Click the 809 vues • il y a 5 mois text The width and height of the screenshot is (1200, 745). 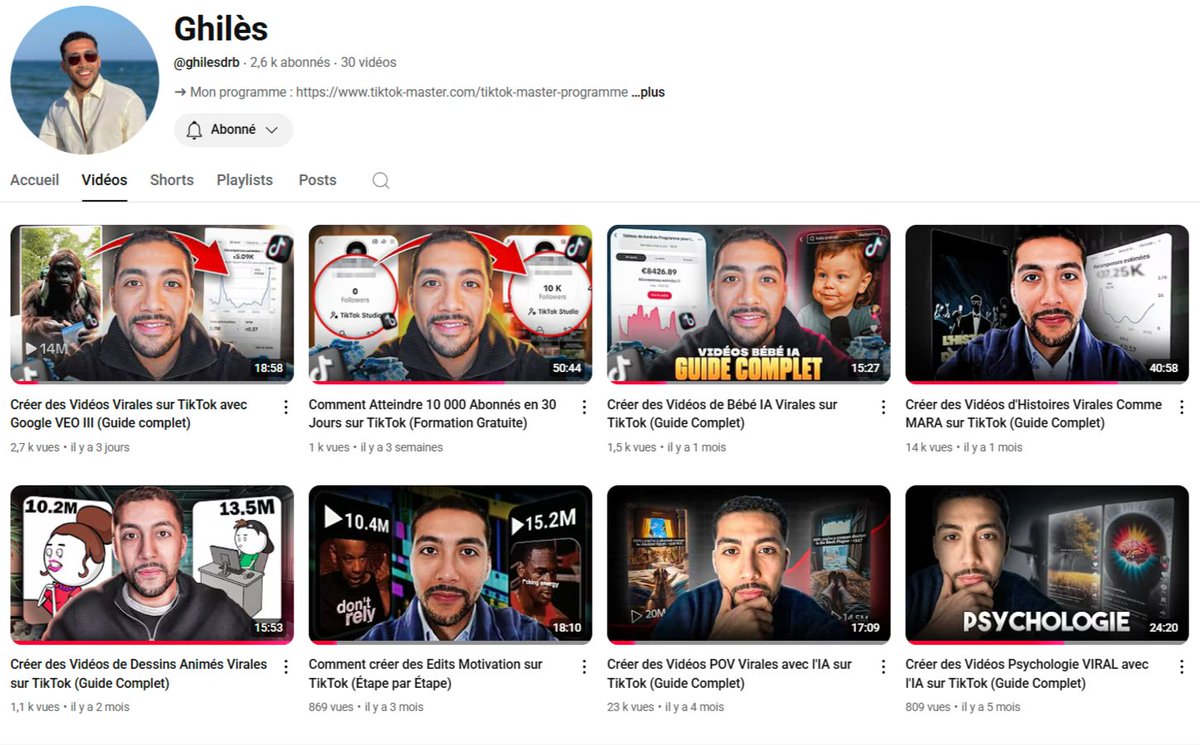tap(963, 707)
